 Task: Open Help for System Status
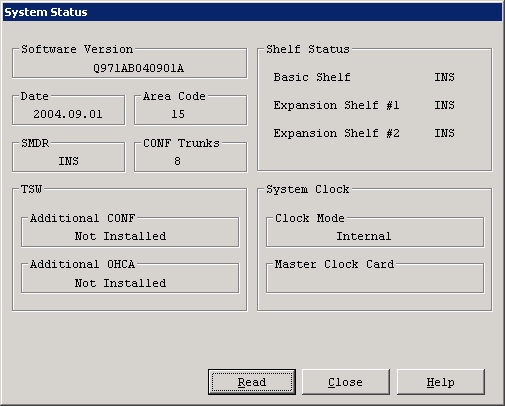(x=440, y=382)
